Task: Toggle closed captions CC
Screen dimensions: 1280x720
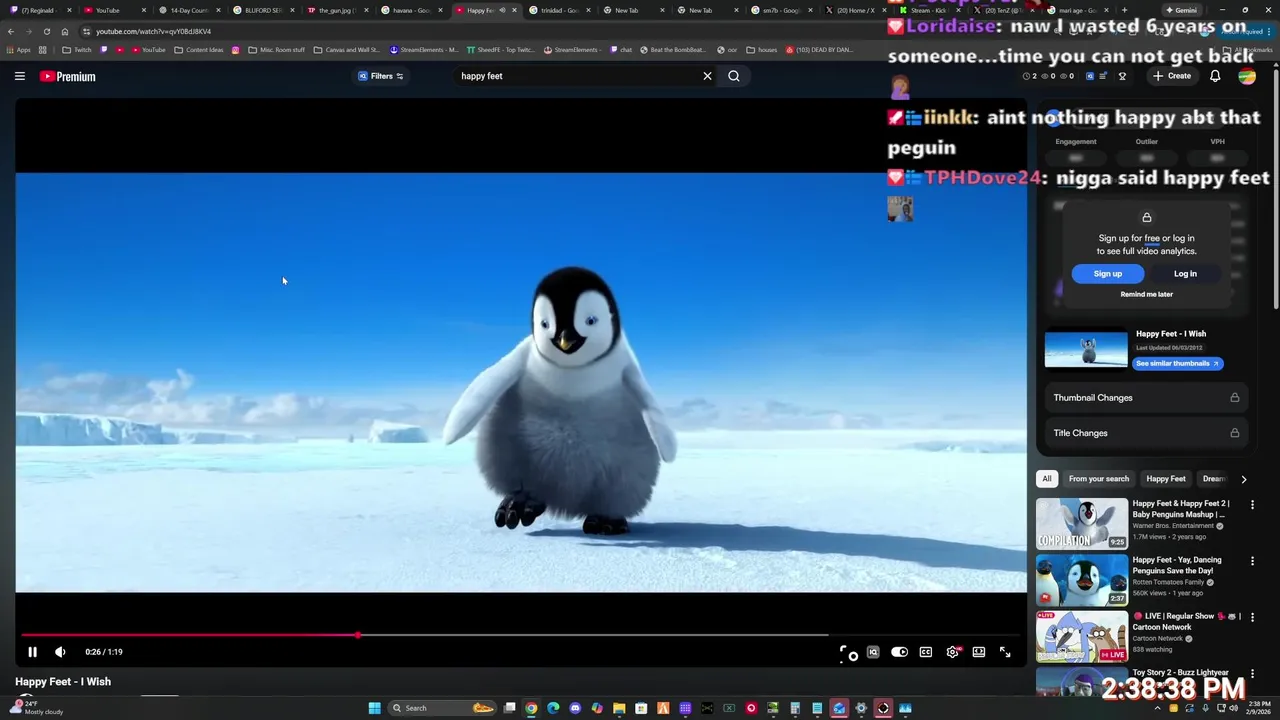Action: click(x=926, y=652)
